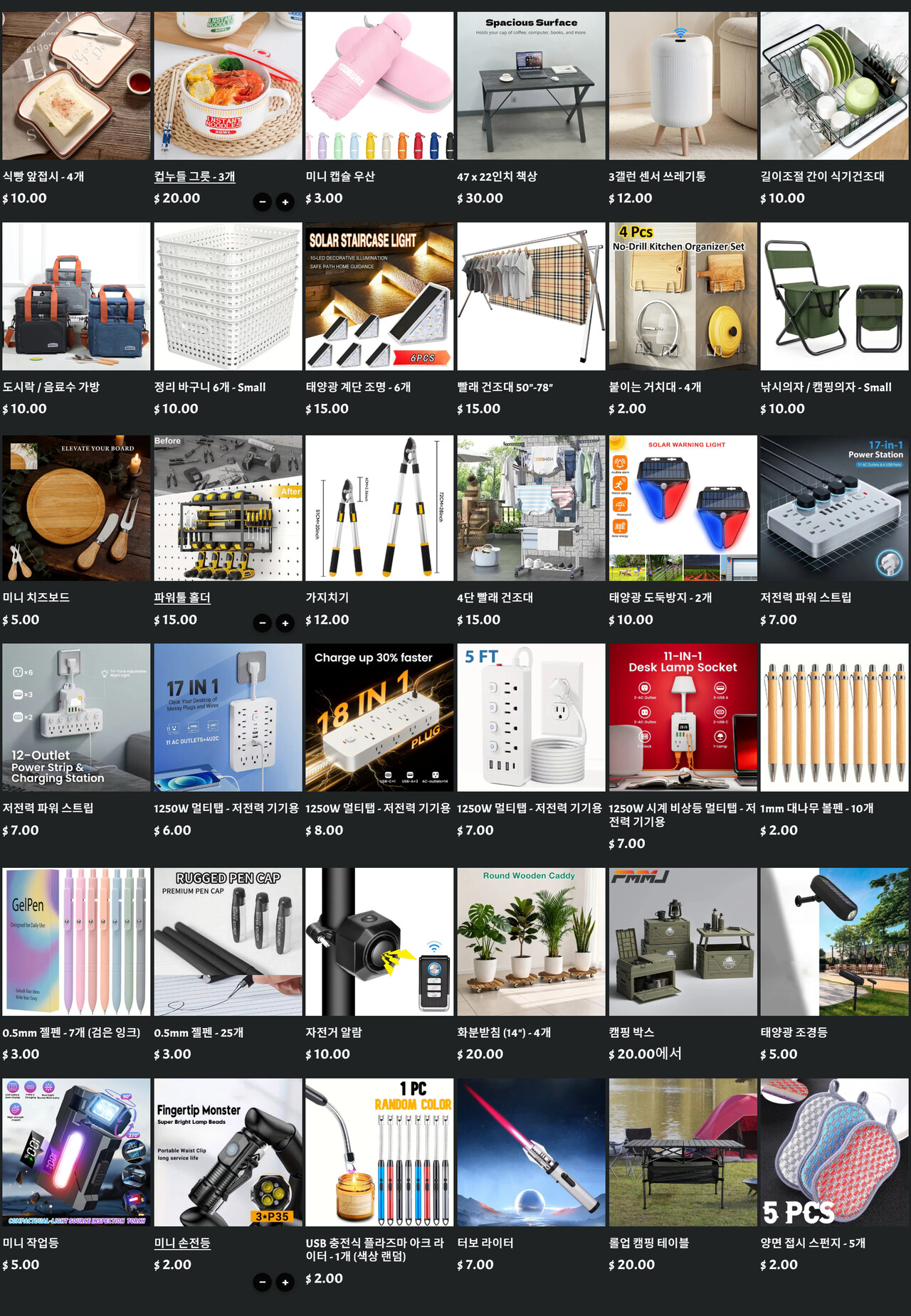Open the 파워툴 홀더 product title link
This screenshot has height=1316, width=911.
click(182, 598)
